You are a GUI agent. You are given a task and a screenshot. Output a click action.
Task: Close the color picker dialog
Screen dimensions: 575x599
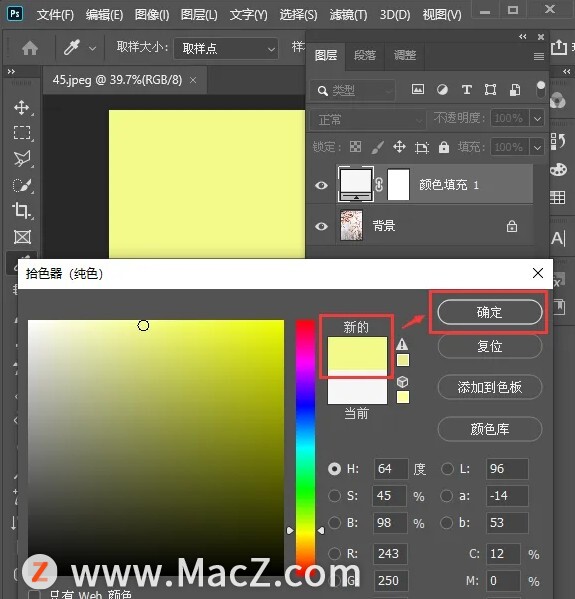coord(538,273)
